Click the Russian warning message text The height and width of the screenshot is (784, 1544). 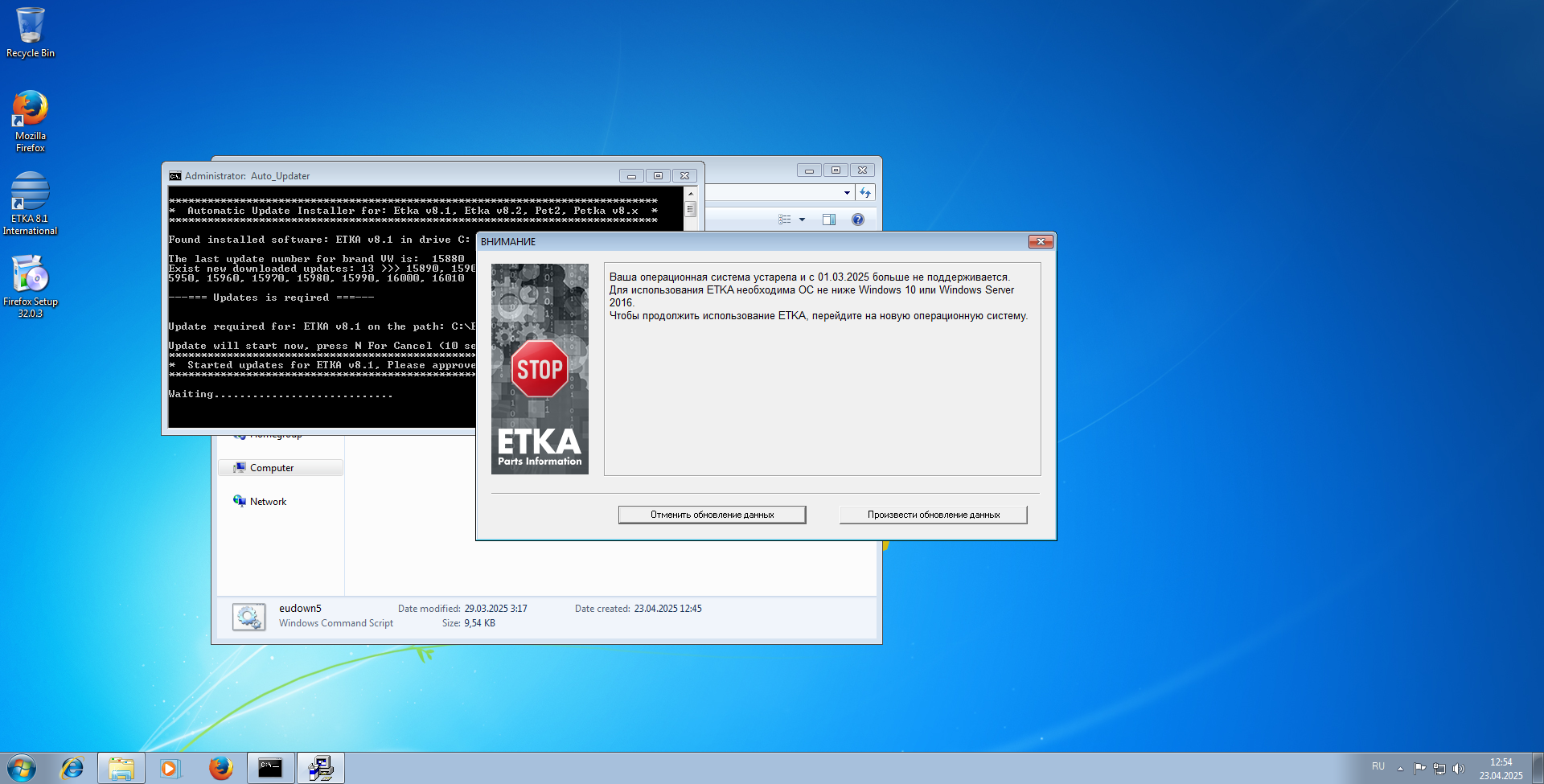[x=819, y=296]
